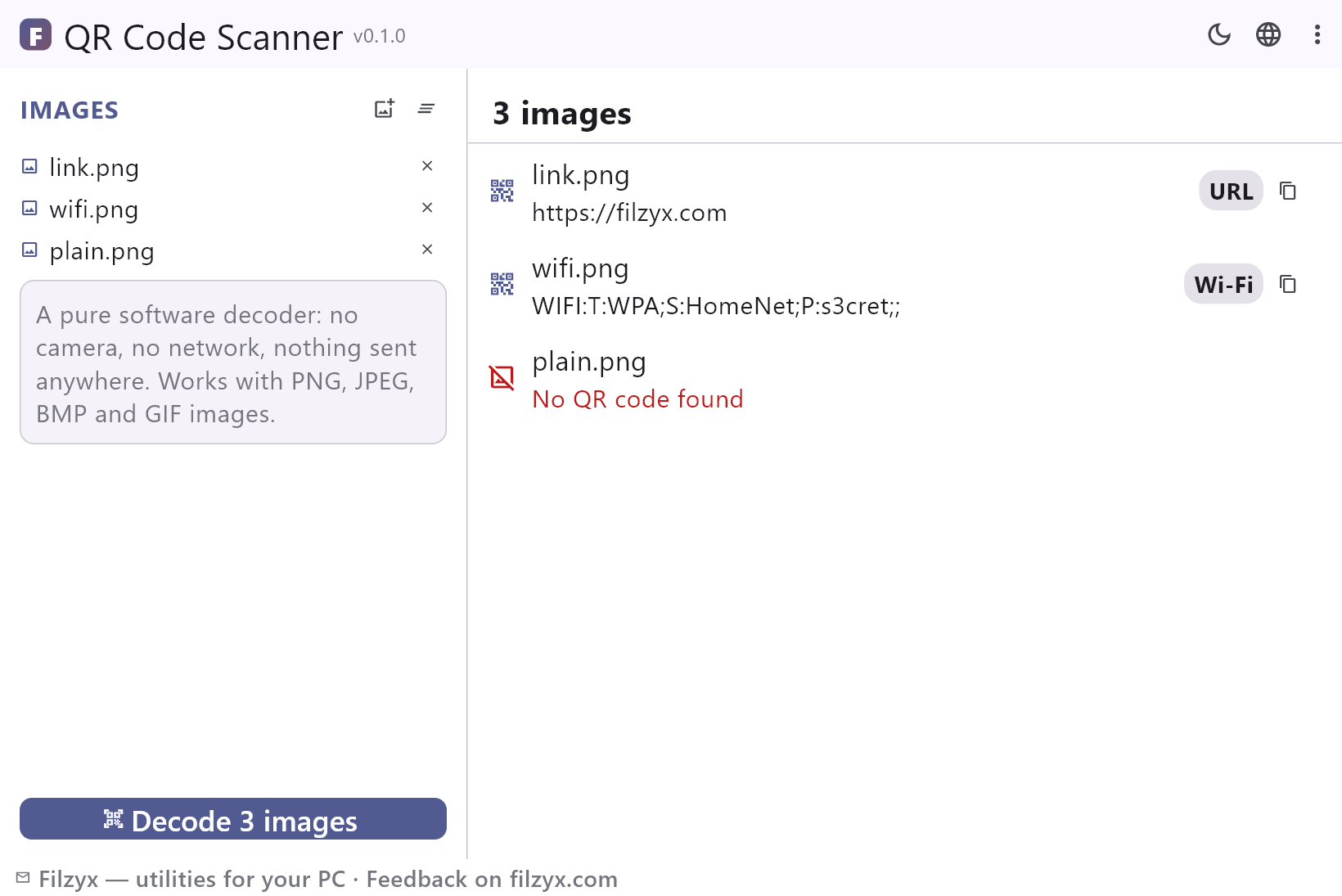Remove plain.png from the image list
Image resolution: width=1342 pixels, height=896 pixels.
tap(427, 250)
